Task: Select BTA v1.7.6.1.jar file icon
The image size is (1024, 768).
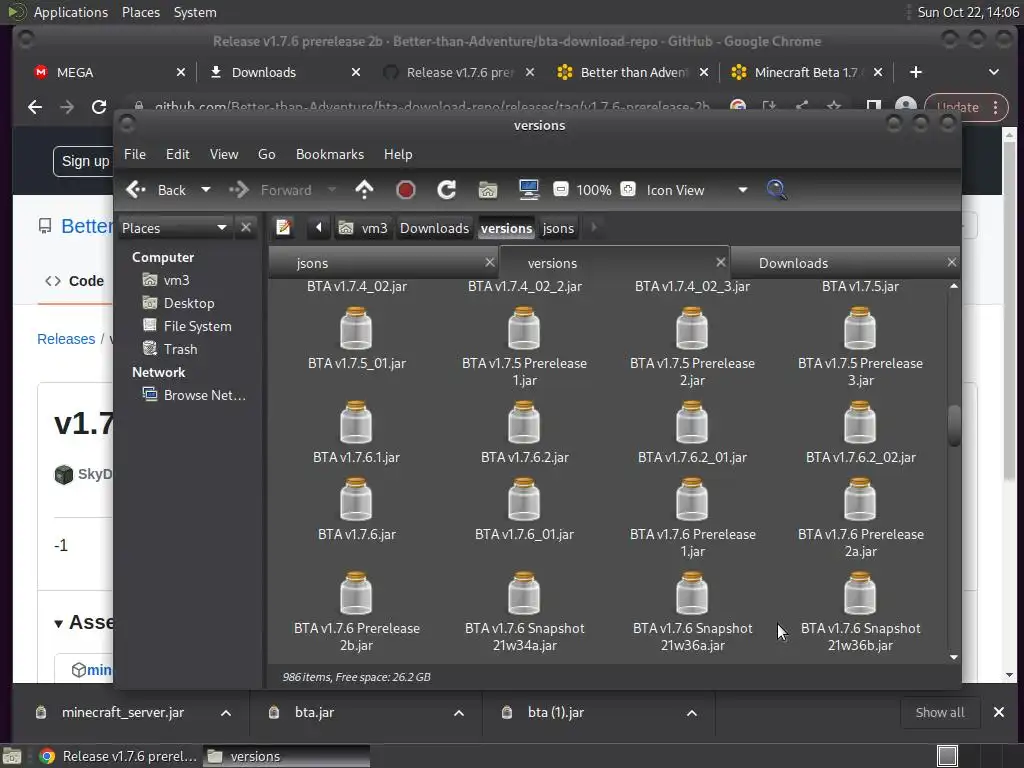Action: tap(356, 423)
